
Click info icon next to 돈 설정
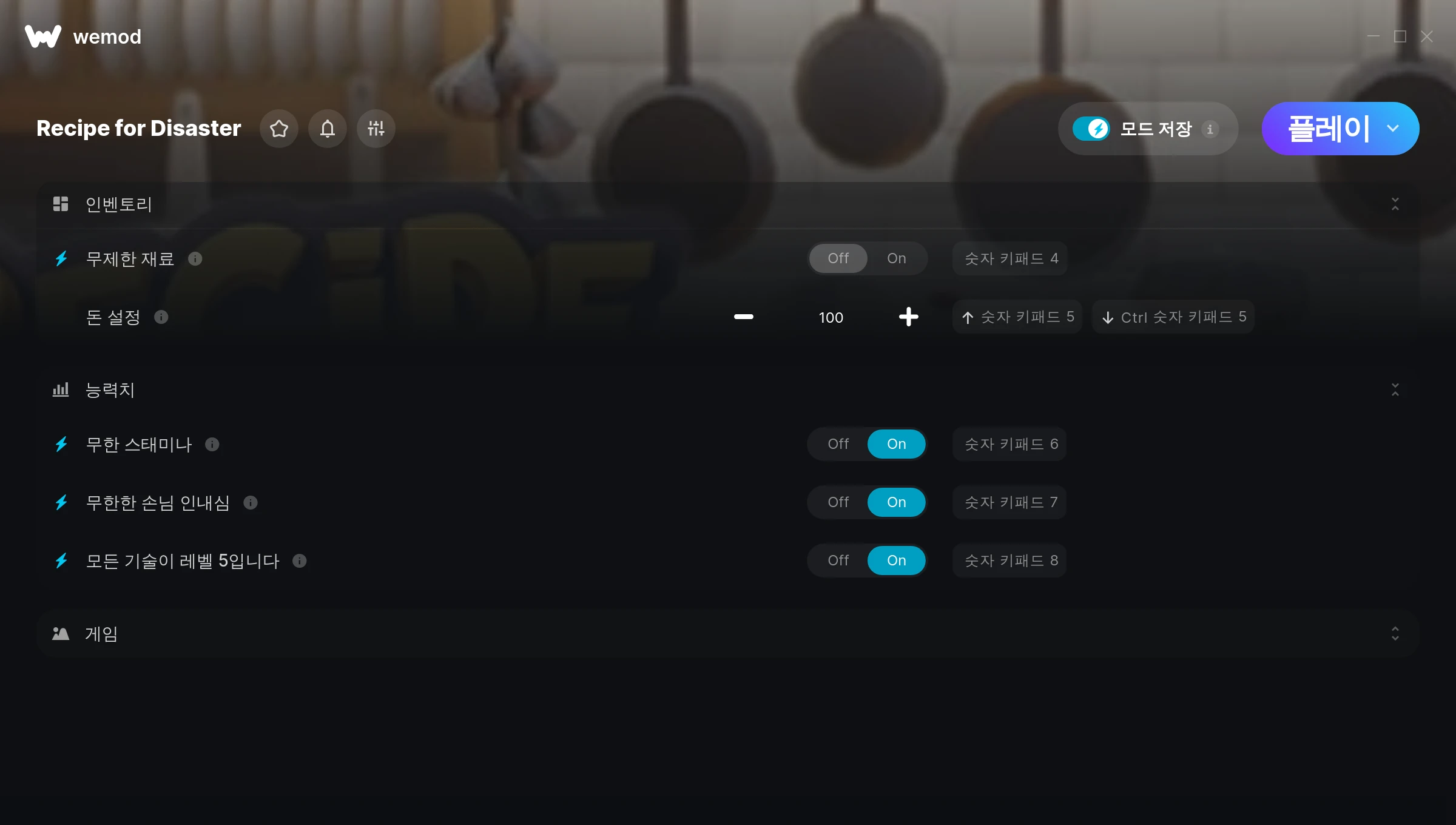pos(161,317)
